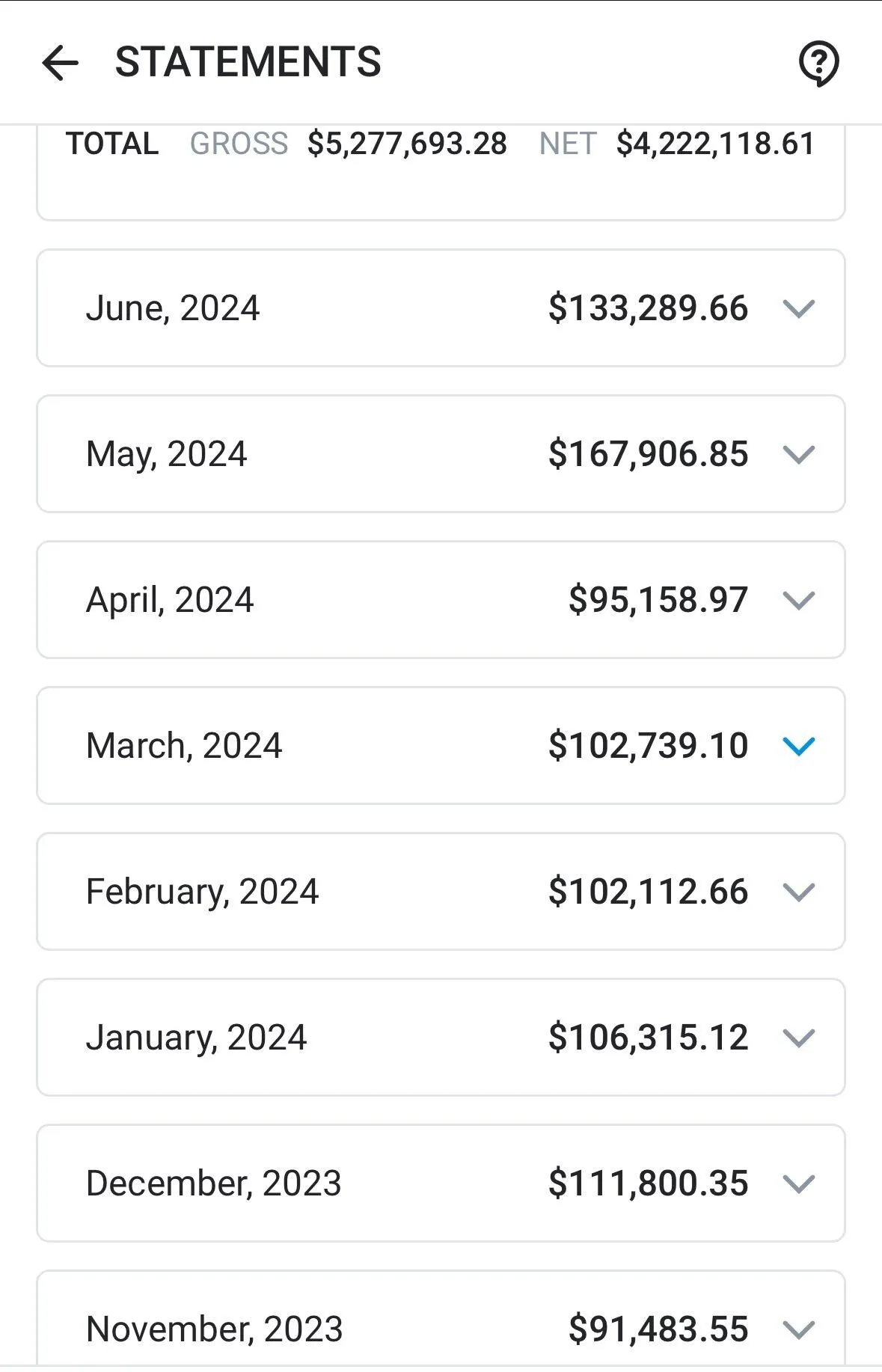Screen dimensions: 882x1372
Task: Expand December, 2023 statement chevron
Action: click(798, 1183)
